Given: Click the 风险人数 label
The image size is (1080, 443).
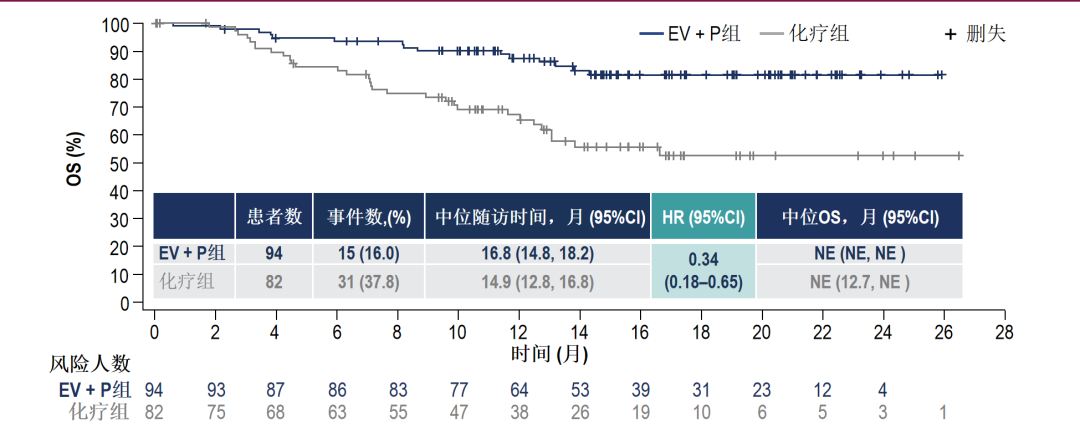Looking at the screenshot, I should (x=91, y=364).
